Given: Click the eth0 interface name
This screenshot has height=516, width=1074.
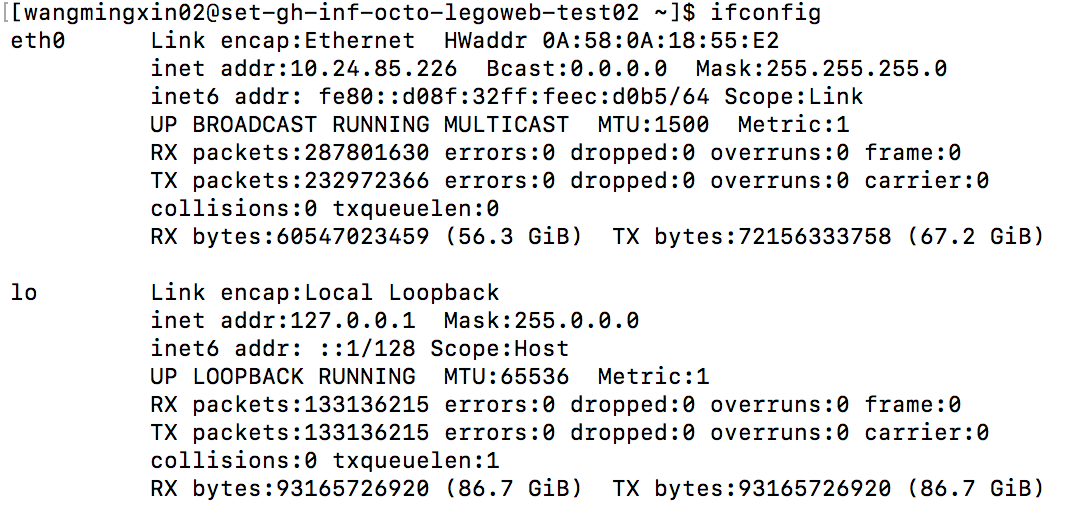Looking at the screenshot, I should [38, 41].
